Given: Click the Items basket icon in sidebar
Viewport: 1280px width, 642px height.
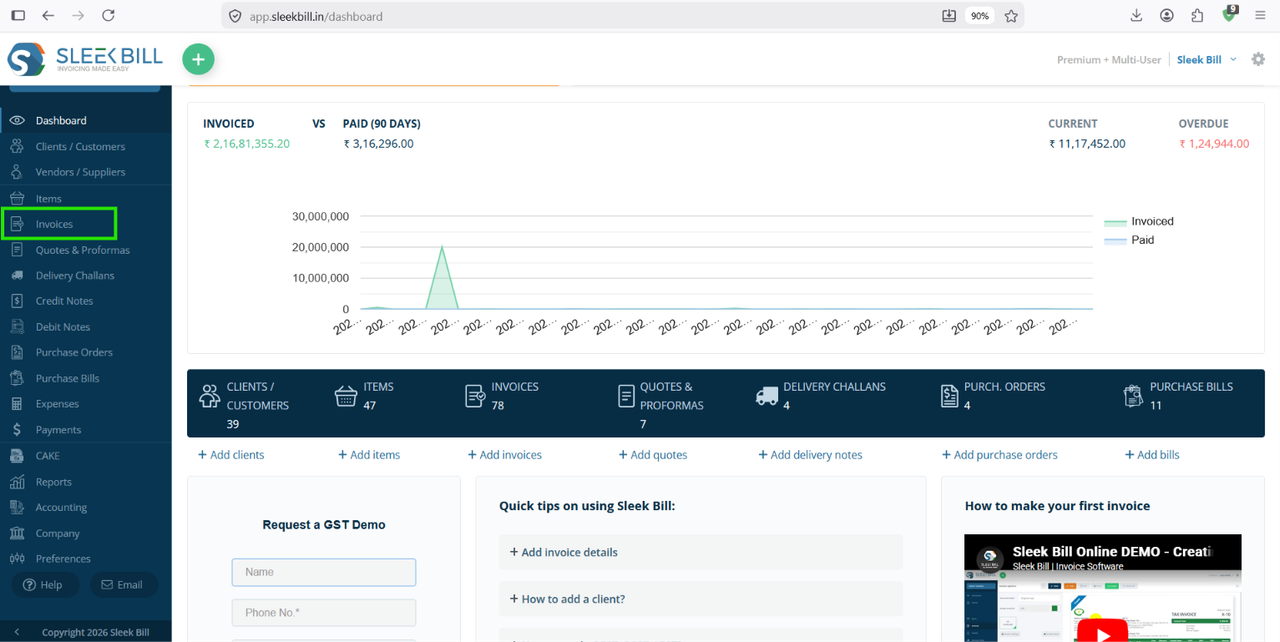Looking at the screenshot, I should click(17, 198).
